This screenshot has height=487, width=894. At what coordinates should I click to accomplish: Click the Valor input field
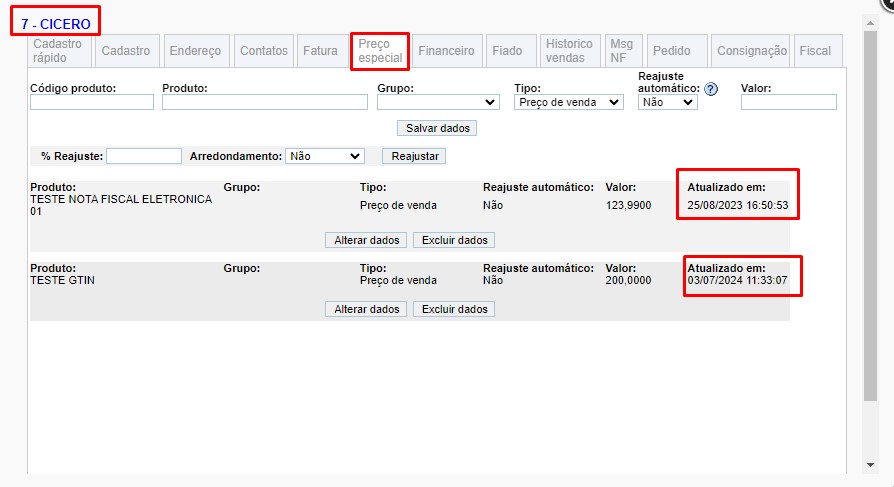tap(789, 102)
